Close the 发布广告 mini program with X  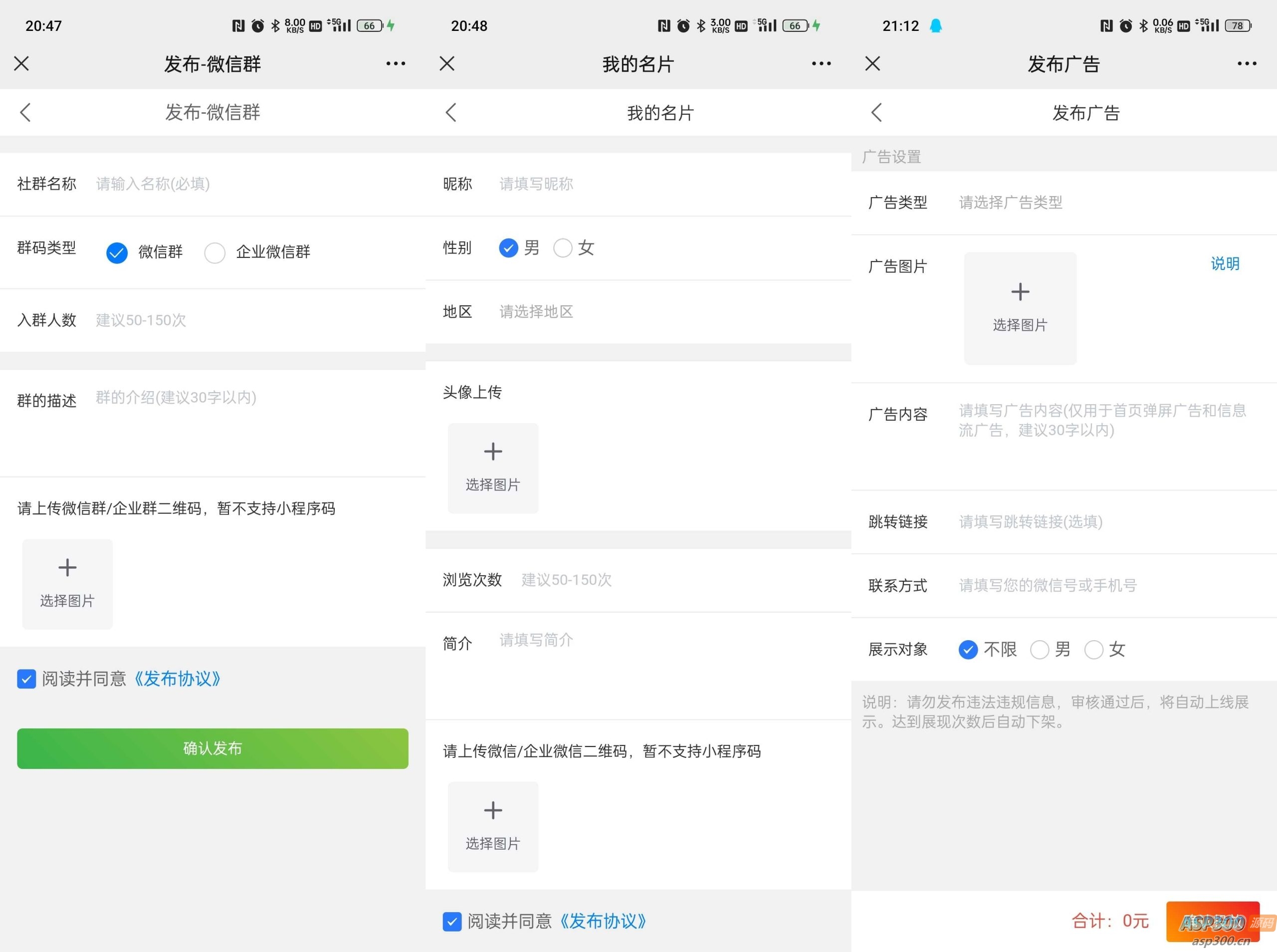click(x=872, y=63)
